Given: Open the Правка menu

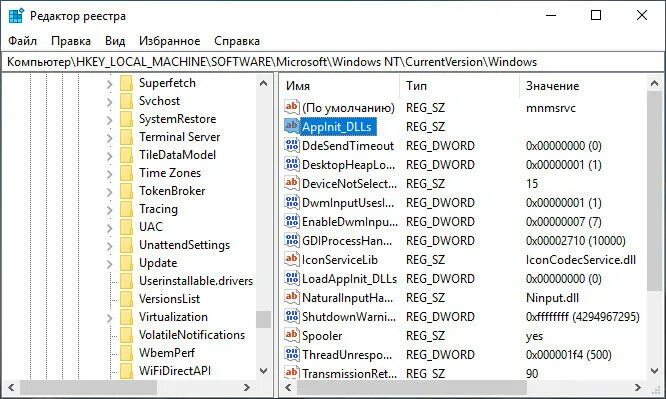Looking at the screenshot, I should pyautogui.click(x=71, y=41).
